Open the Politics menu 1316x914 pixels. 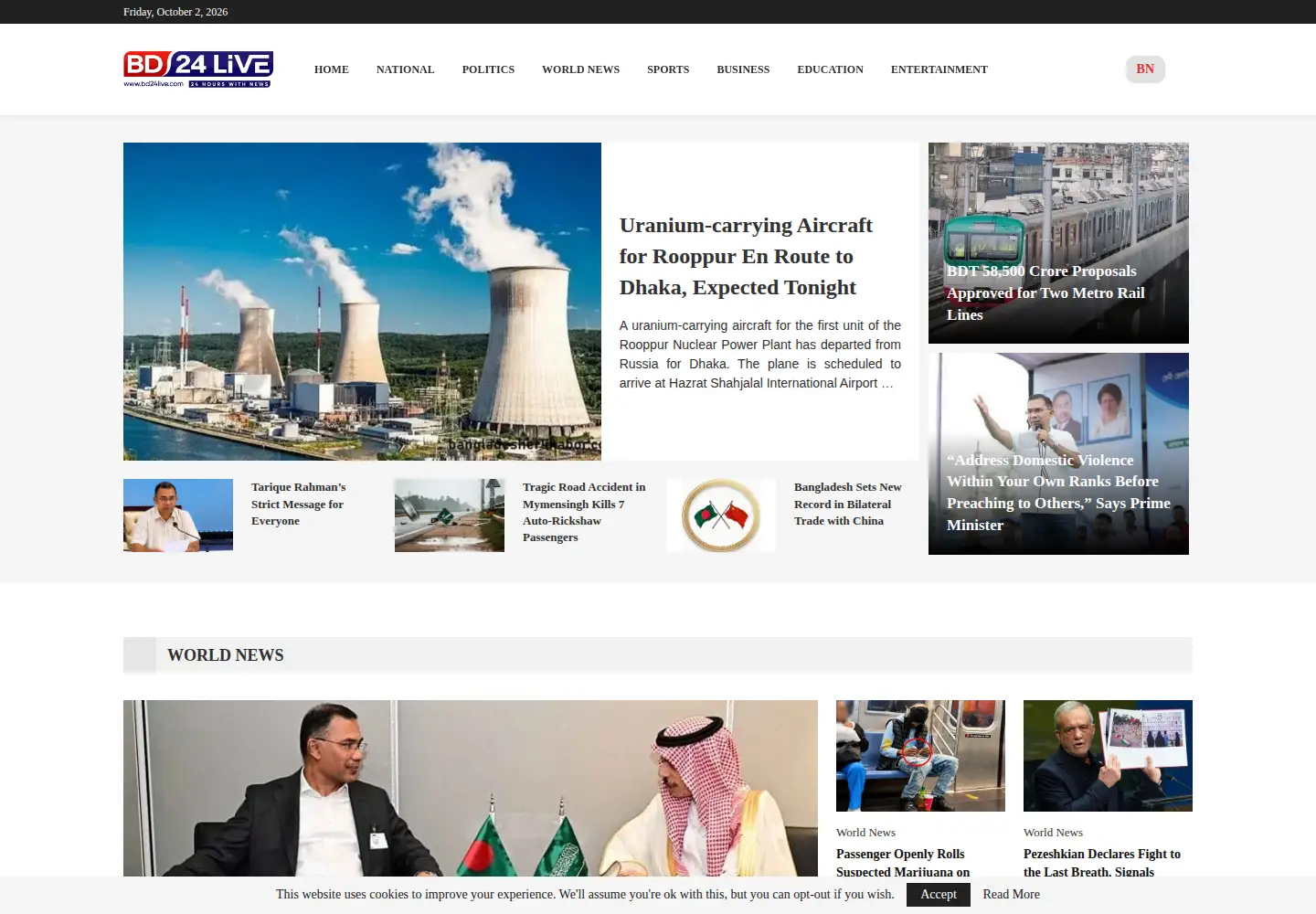pos(488,69)
